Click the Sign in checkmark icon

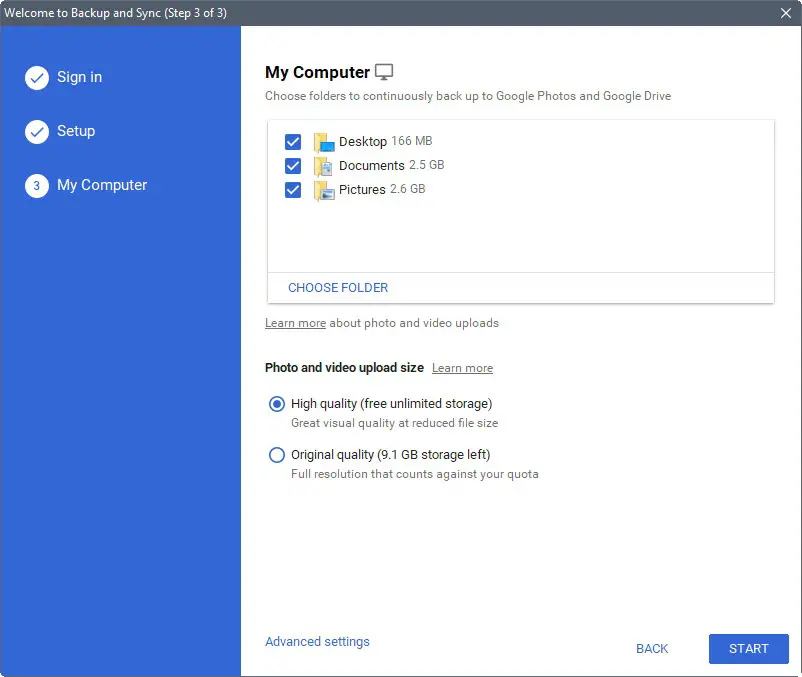point(37,78)
